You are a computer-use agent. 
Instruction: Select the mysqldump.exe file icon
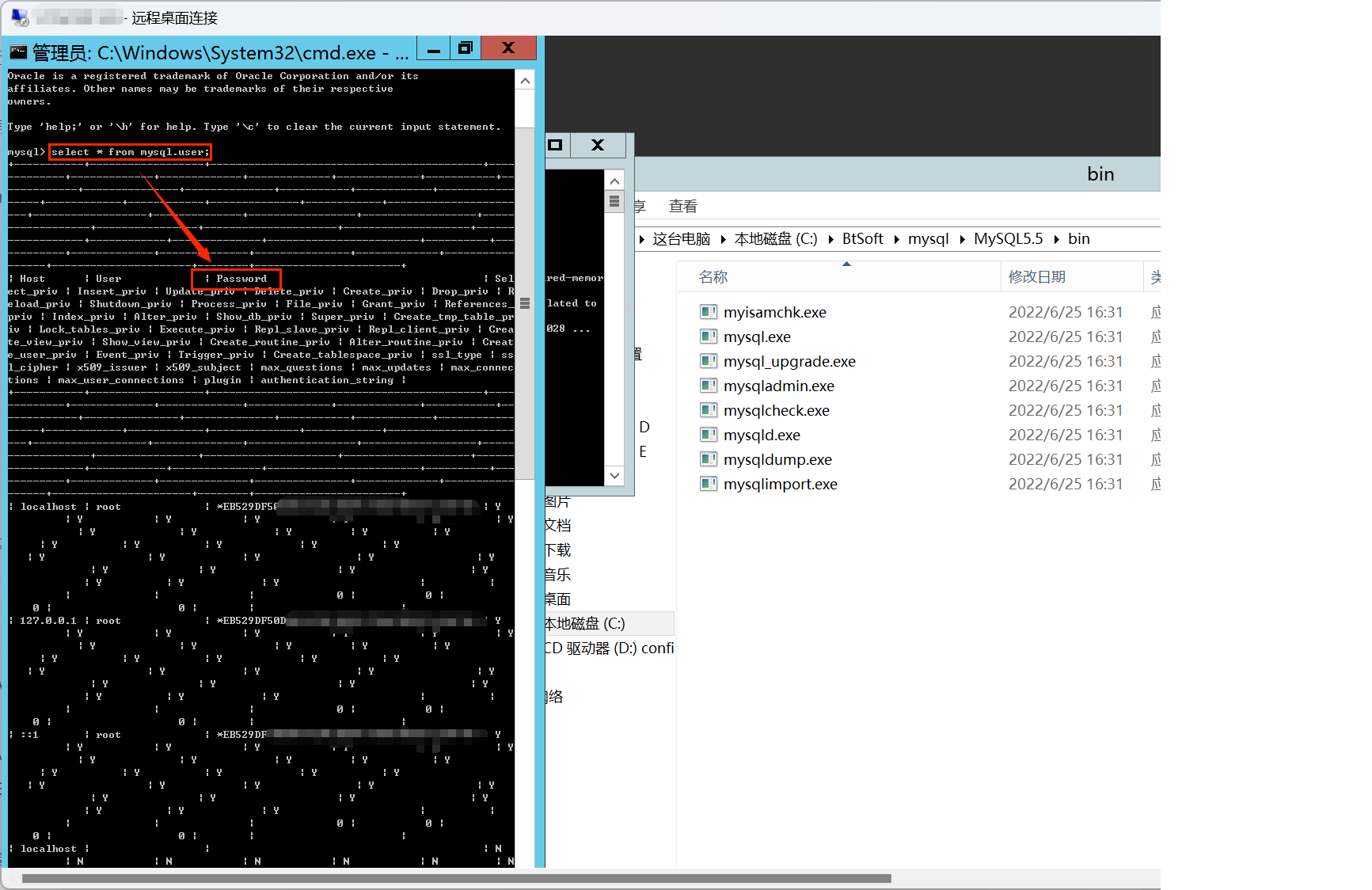[709, 459]
